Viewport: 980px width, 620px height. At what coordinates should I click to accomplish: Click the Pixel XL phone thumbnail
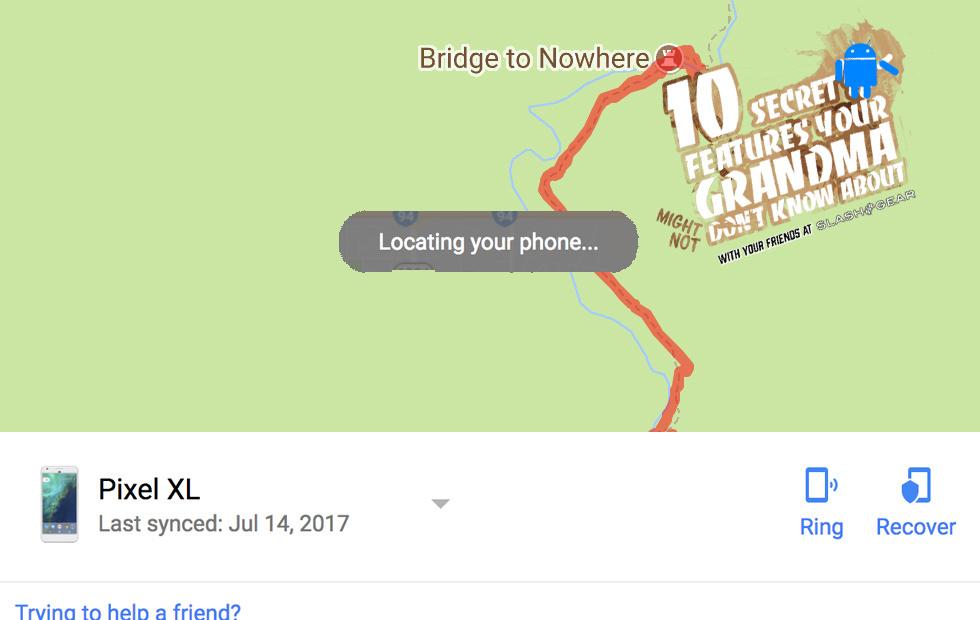[59, 504]
